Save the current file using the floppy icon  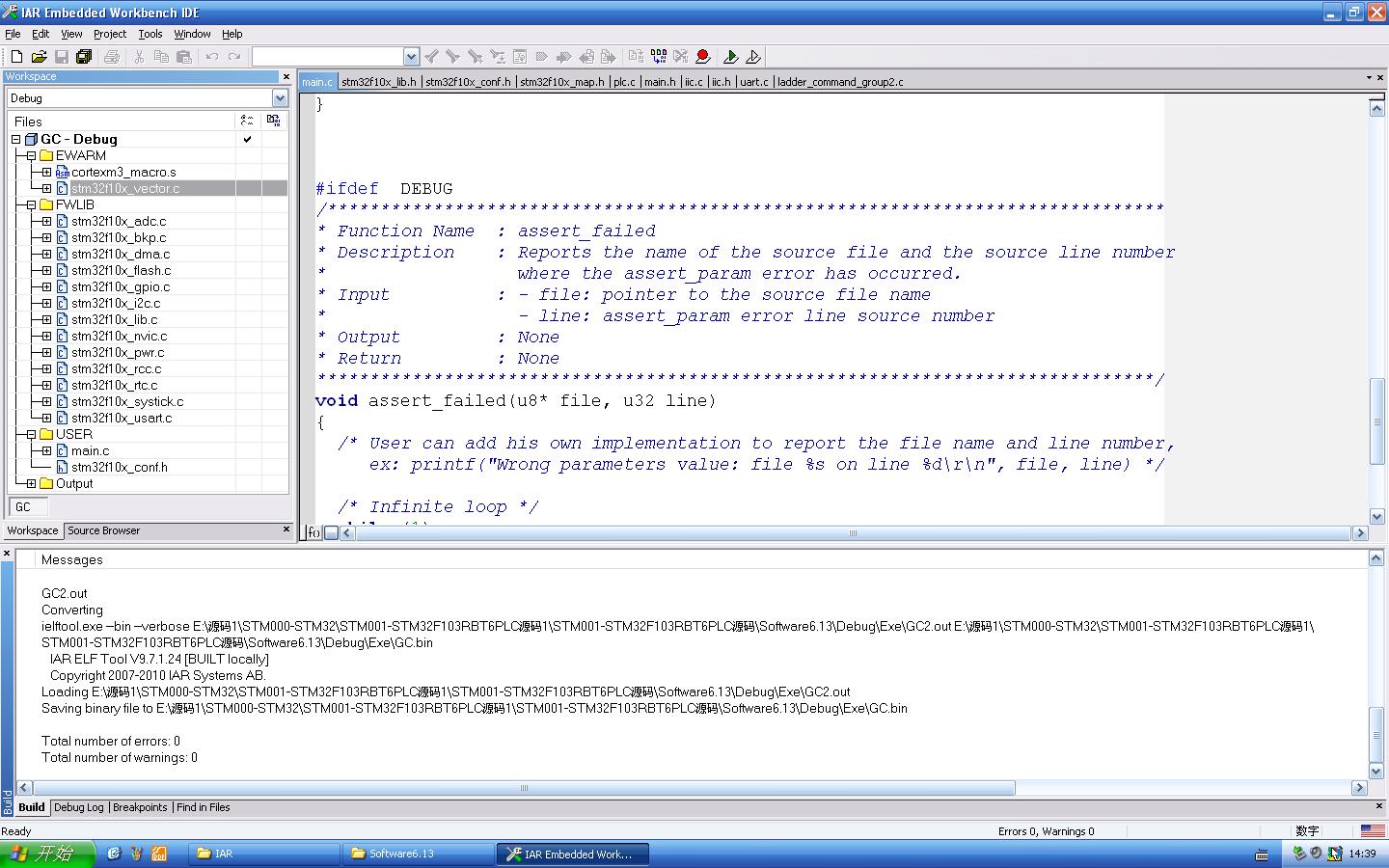pyautogui.click(x=61, y=57)
